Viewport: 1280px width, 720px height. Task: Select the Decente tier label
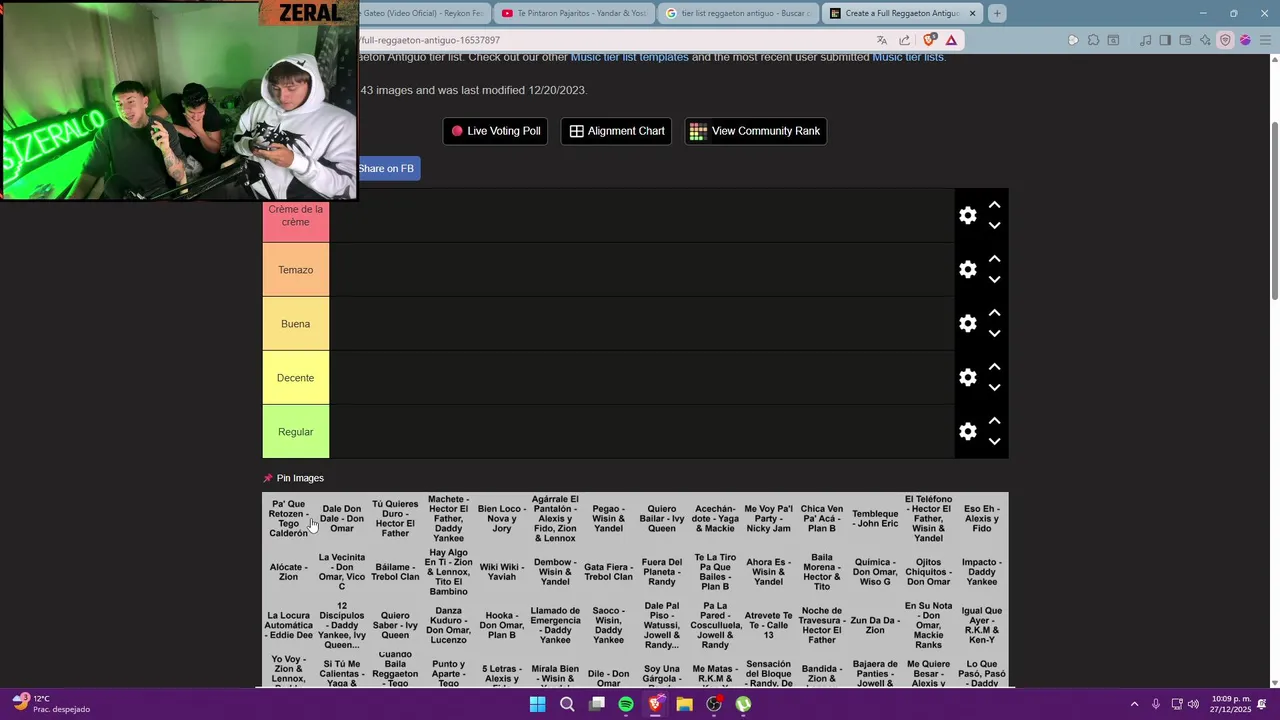(295, 378)
